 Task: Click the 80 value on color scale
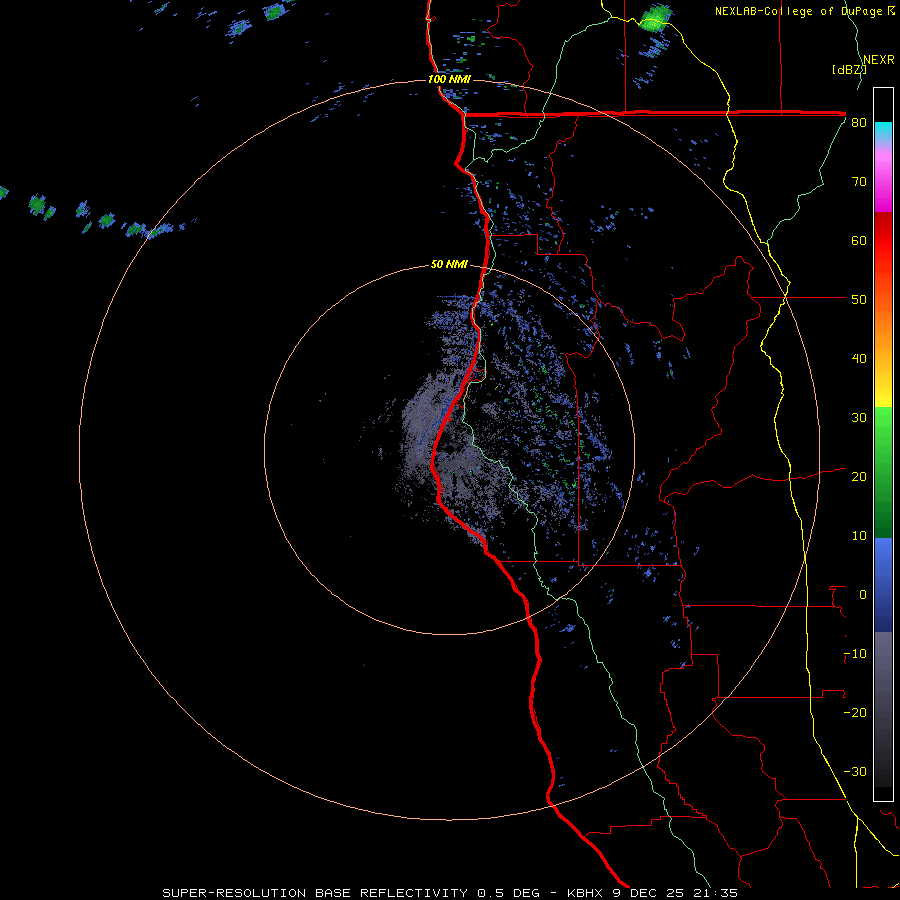(859, 123)
